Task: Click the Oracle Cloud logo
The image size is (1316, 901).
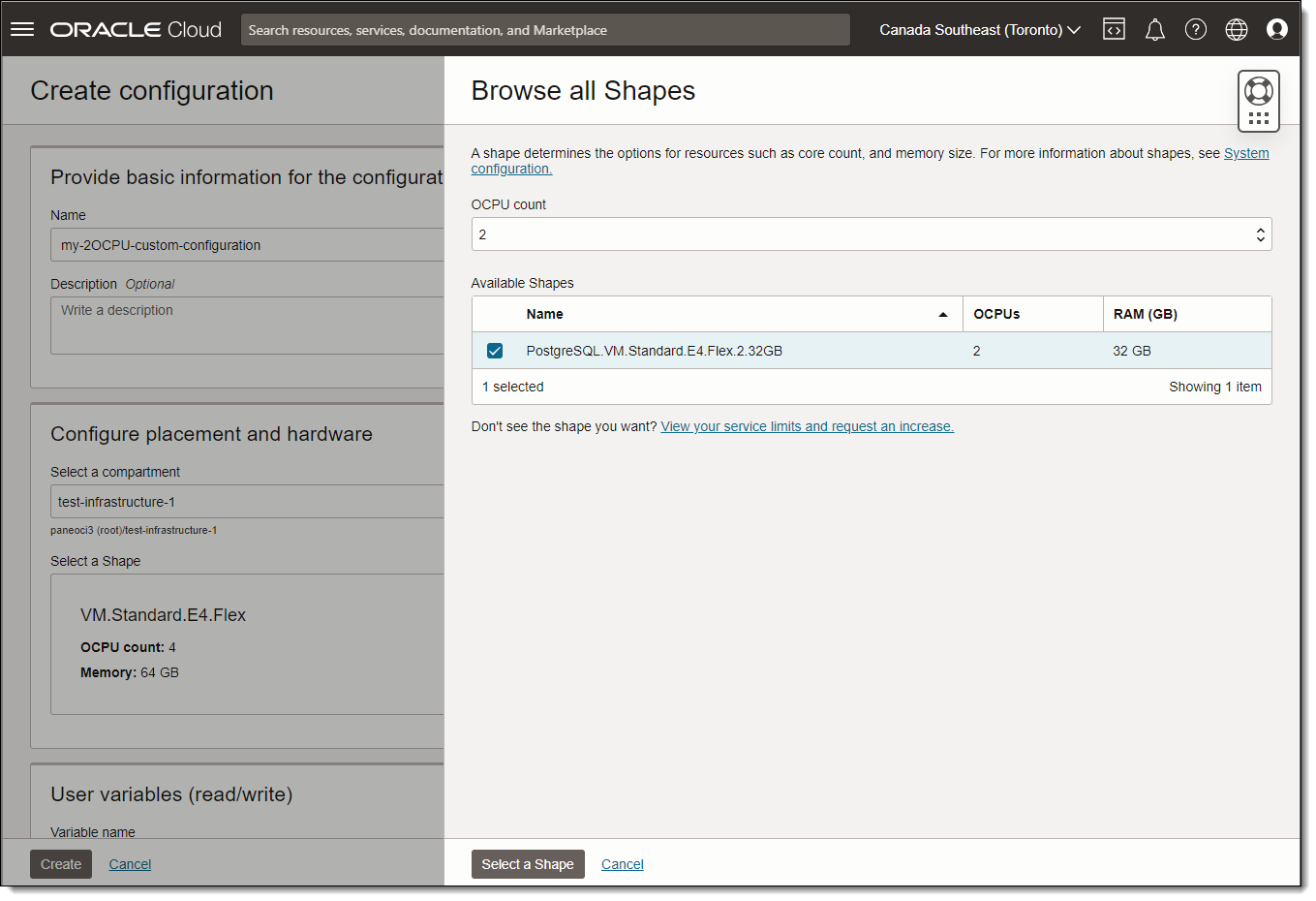Action: [x=136, y=30]
